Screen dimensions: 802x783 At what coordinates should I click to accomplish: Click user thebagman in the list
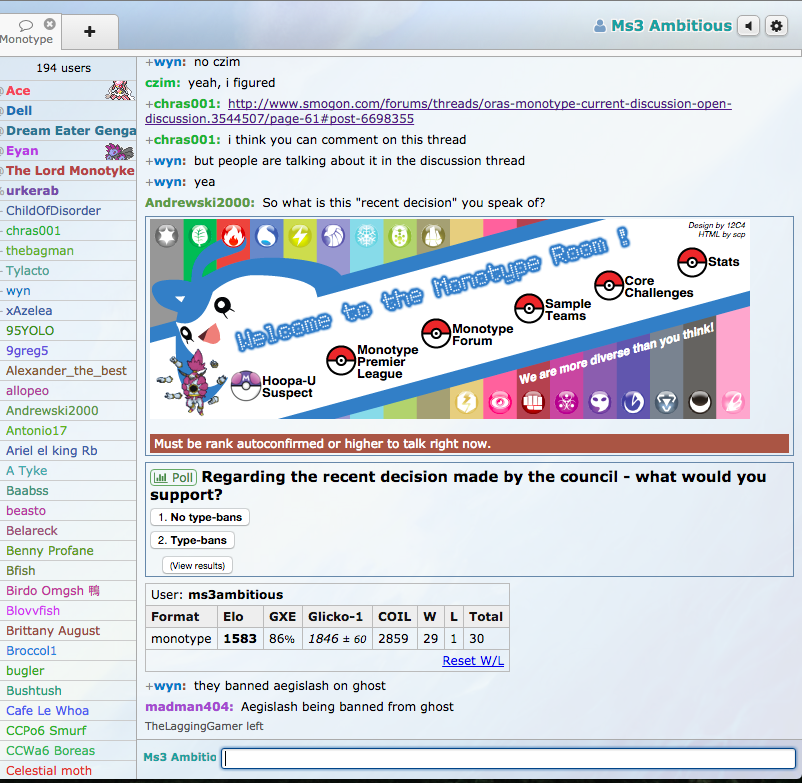click(68, 250)
